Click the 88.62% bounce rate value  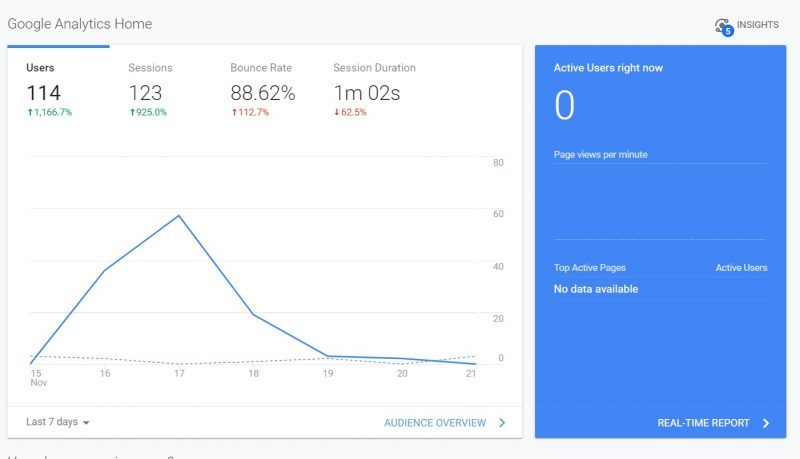(x=263, y=93)
